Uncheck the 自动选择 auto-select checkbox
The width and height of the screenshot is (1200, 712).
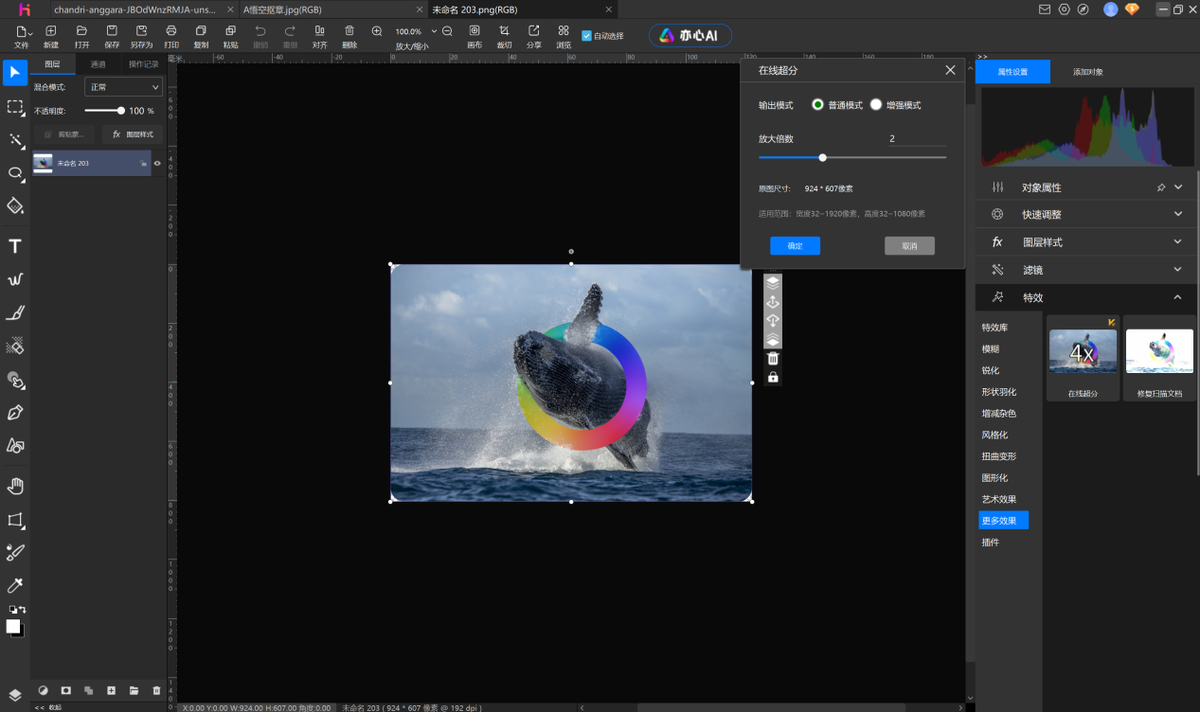tap(587, 36)
